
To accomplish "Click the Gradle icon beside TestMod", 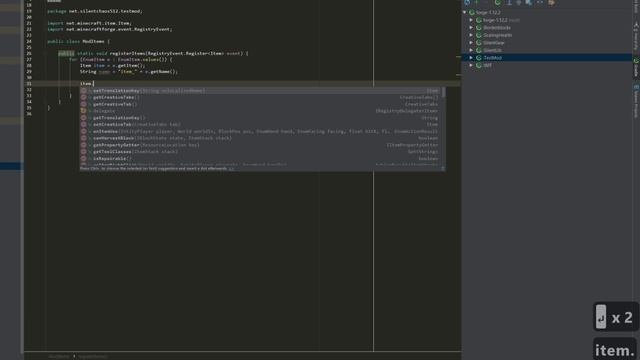I will tap(479, 58).
